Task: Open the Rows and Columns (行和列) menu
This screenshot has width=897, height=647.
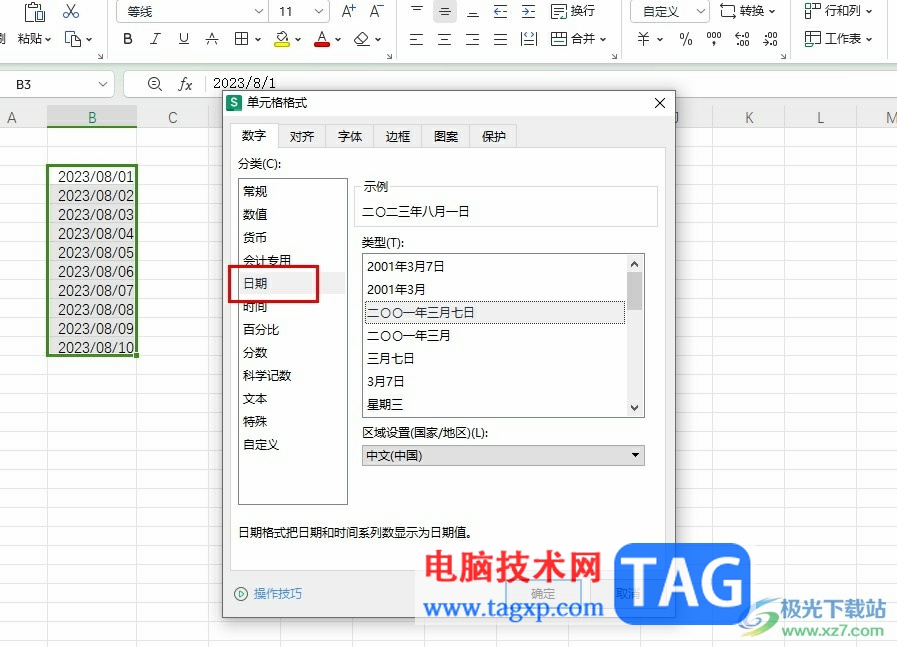Action: pyautogui.click(x=839, y=11)
